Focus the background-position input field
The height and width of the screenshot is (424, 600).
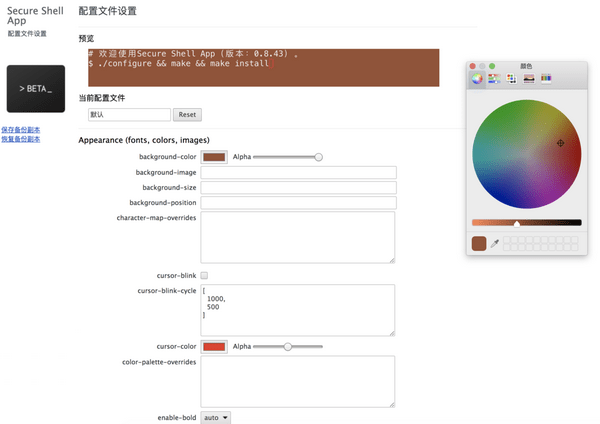point(298,203)
